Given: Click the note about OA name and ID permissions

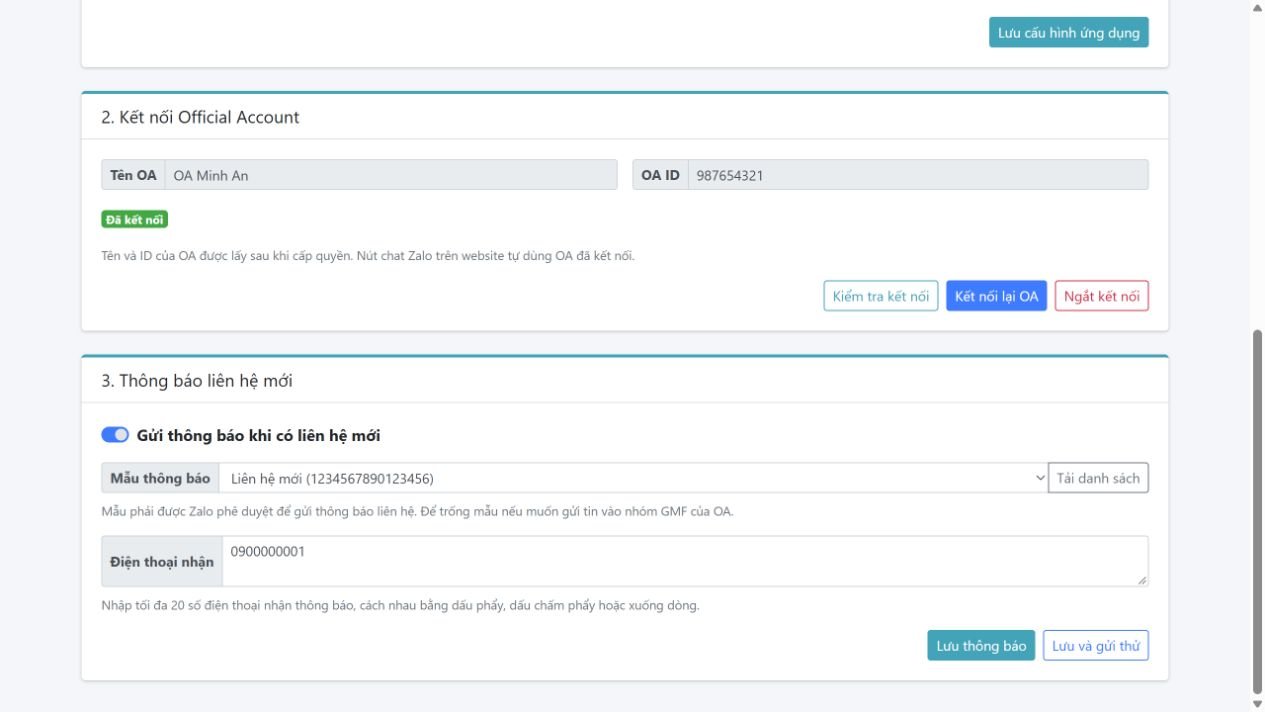Looking at the screenshot, I should coord(368,255).
